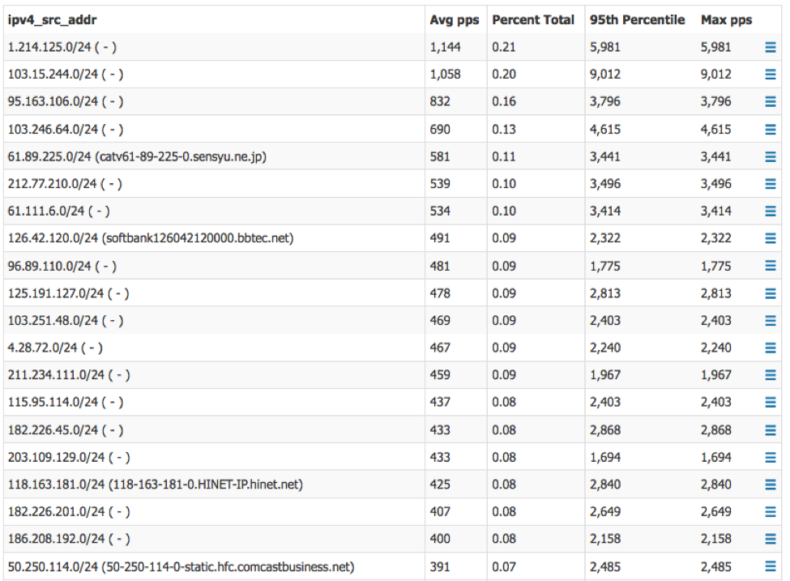
Task: Click the 182.226.45.0/24 address entry
Action: [65, 430]
